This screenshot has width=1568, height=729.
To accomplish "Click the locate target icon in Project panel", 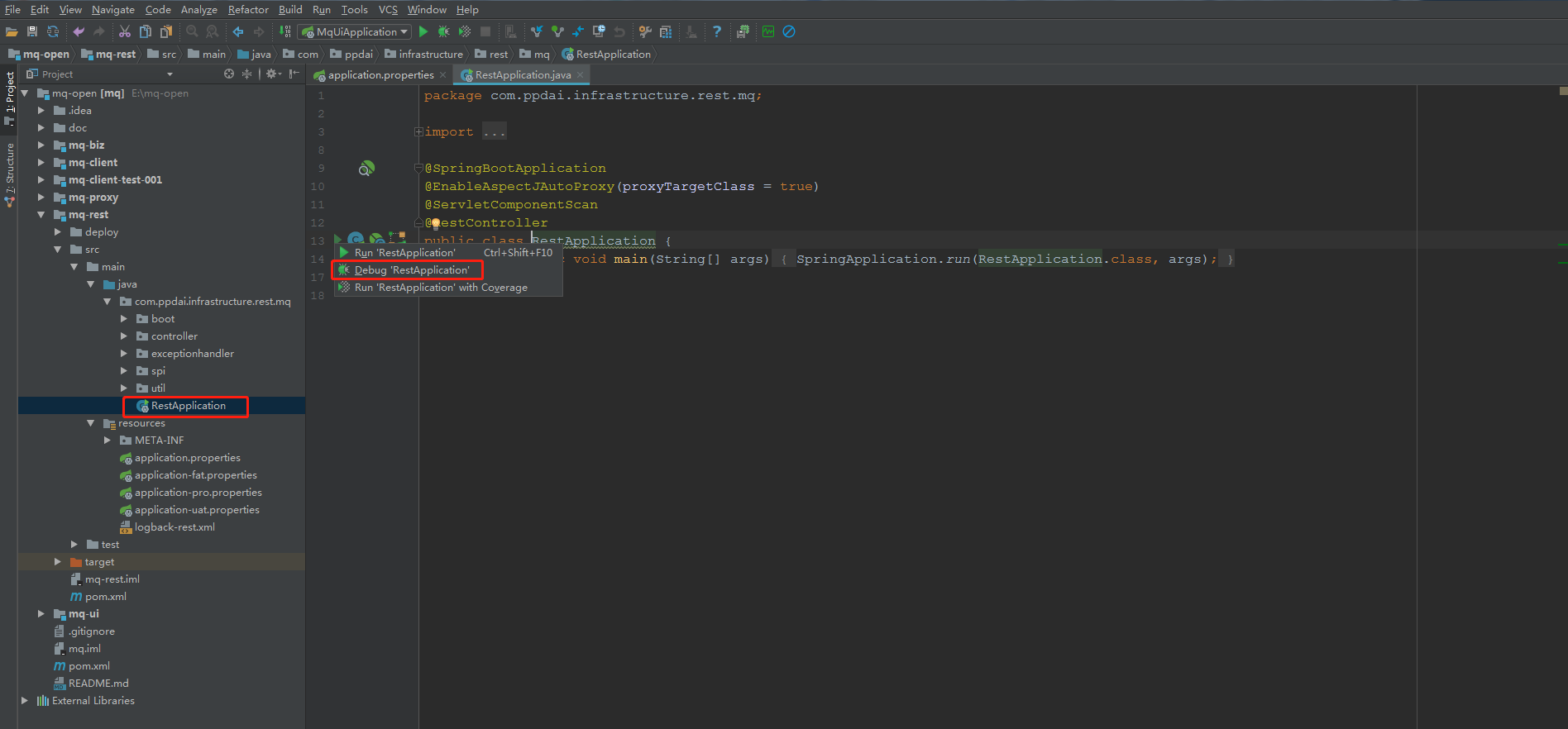I will click(x=229, y=74).
